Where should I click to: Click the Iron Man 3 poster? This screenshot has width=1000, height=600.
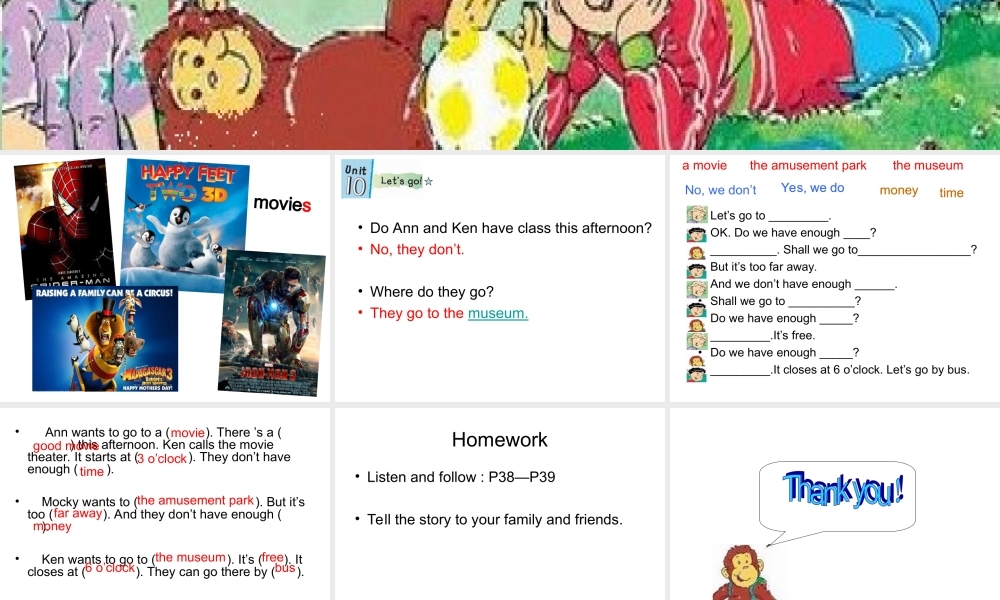click(272, 323)
